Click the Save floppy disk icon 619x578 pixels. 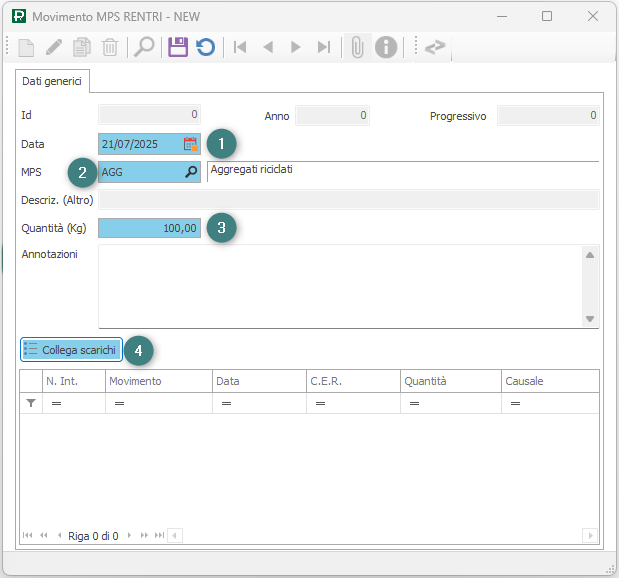(178, 47)
